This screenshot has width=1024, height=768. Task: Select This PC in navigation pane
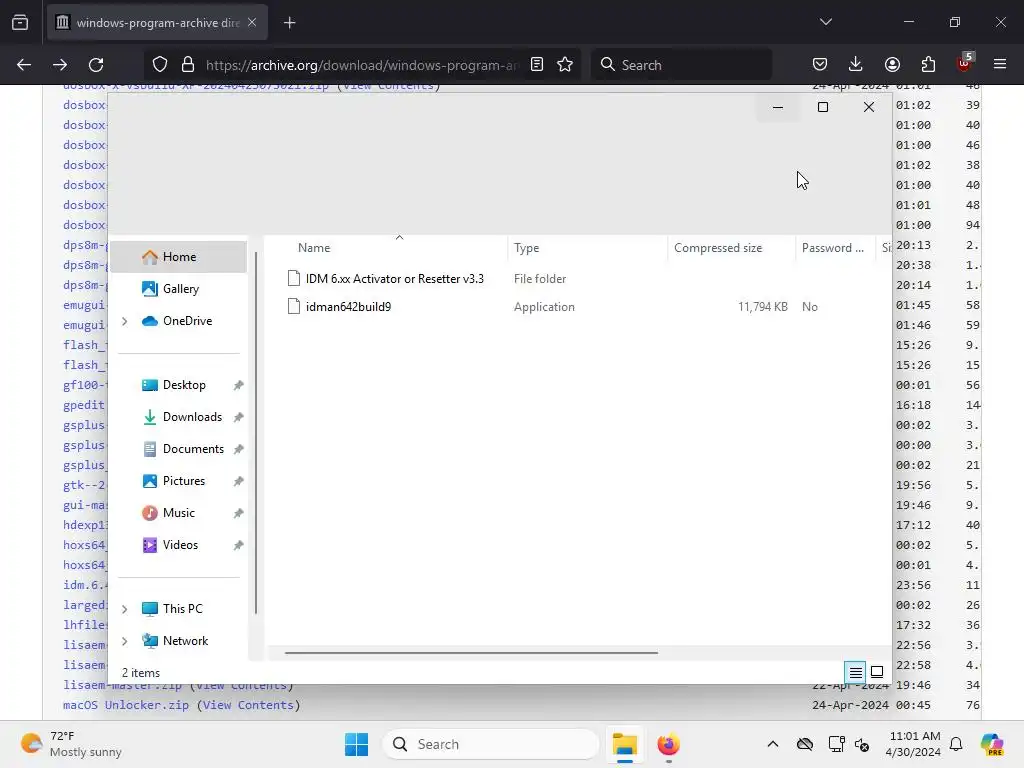click(x=178, y=609)
